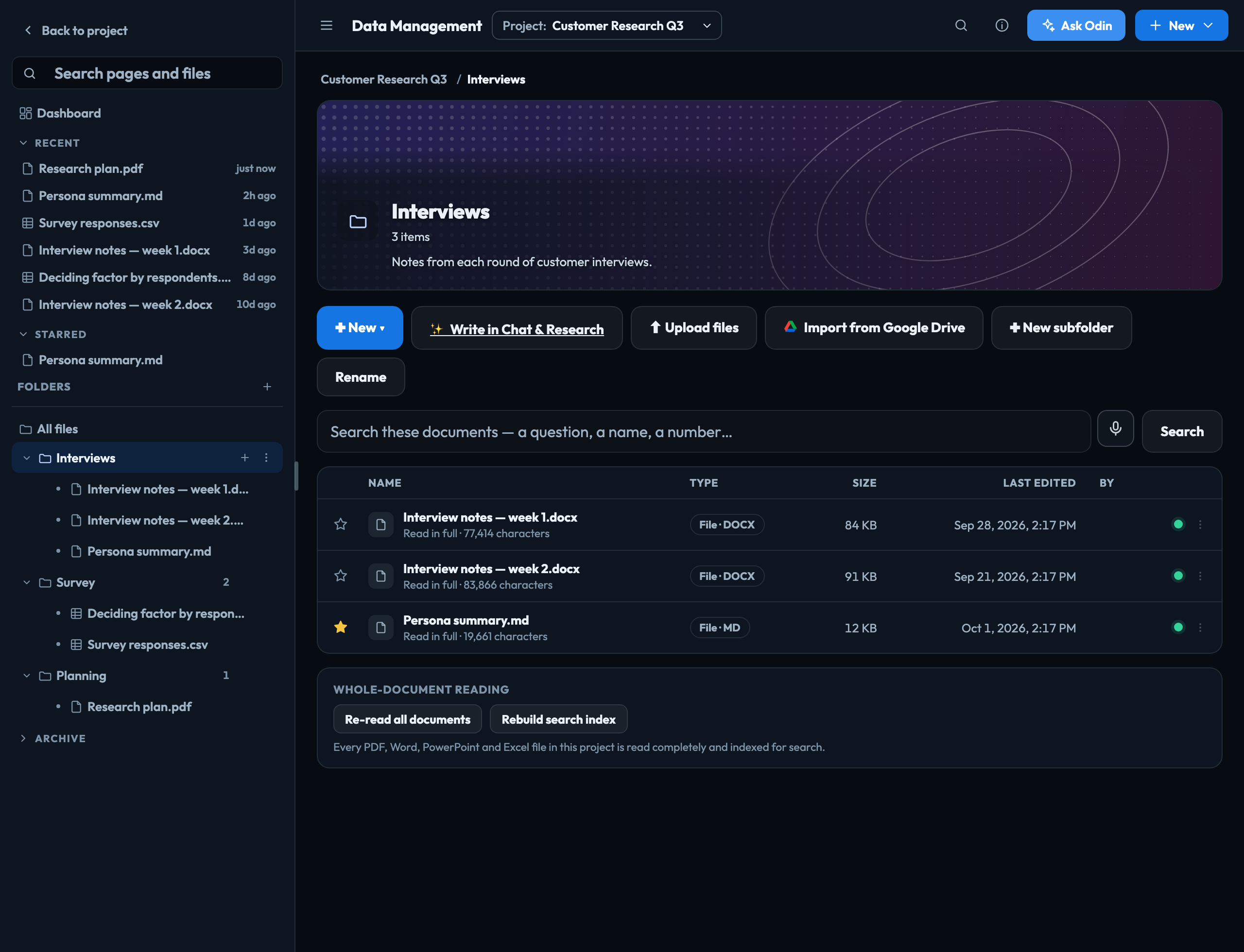This screenshot has height=952, width=1244.
Task: Star Interview notes week 1.docx
Action: click(340, 524)
